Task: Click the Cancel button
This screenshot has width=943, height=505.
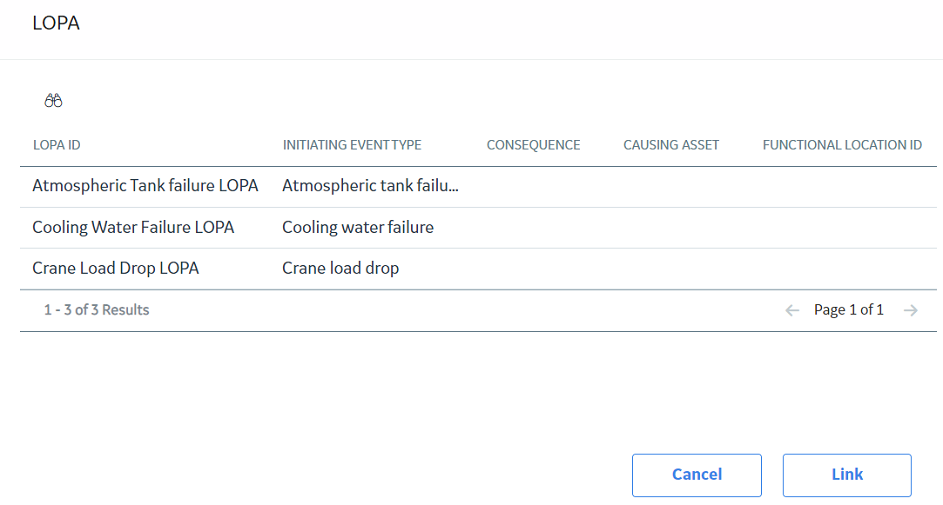Action: (696, 475)
